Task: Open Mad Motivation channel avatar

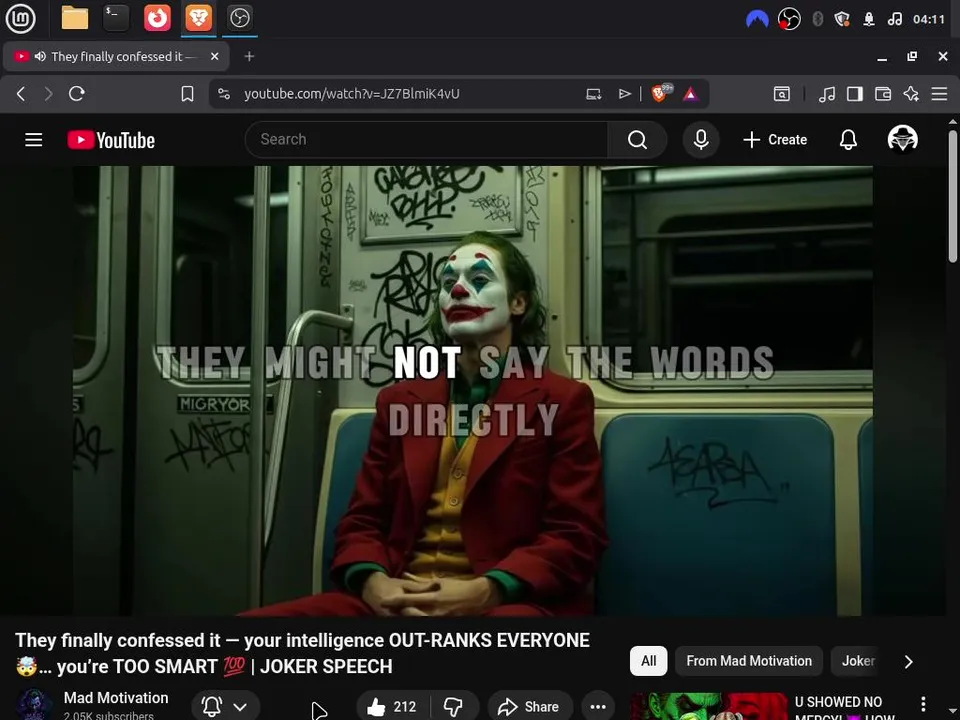Action: (x=34, y=705)
